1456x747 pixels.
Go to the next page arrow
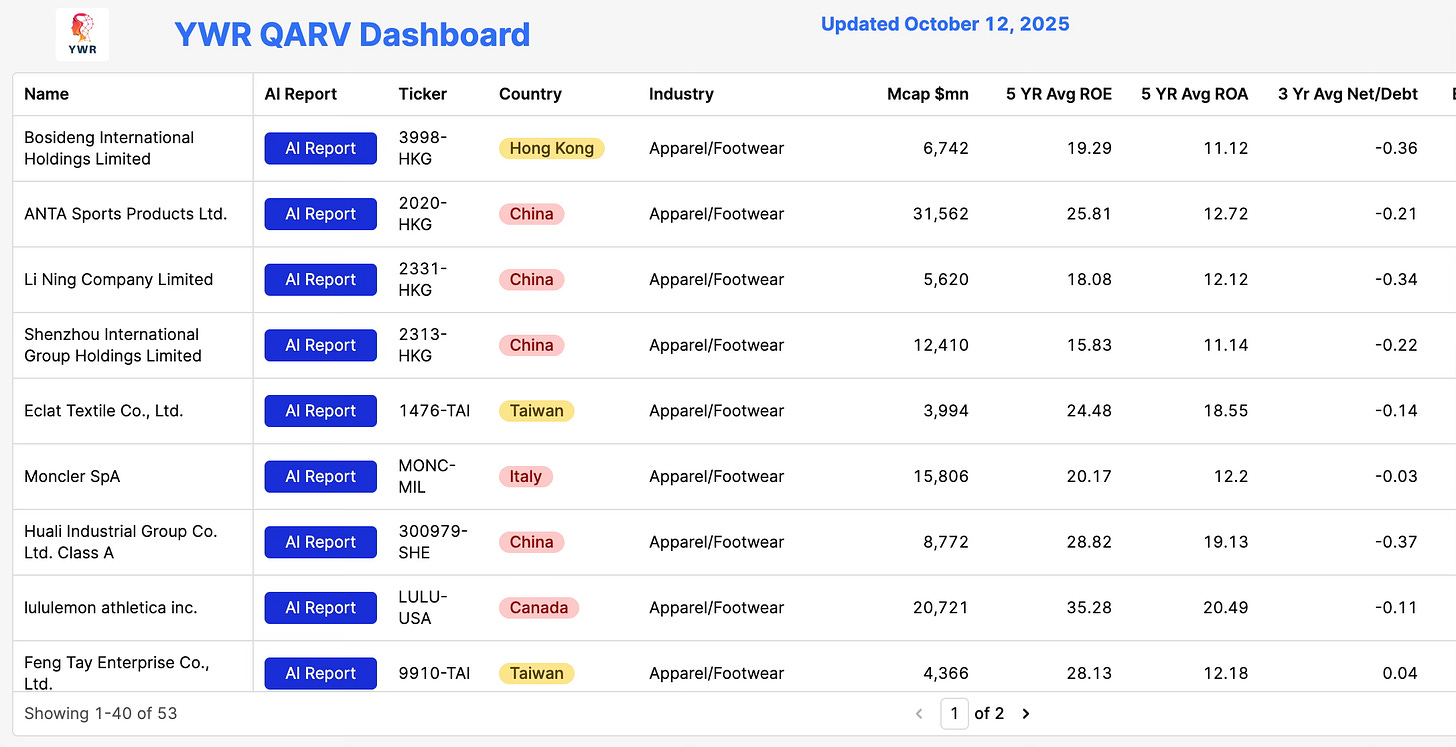pos(1025,713)
